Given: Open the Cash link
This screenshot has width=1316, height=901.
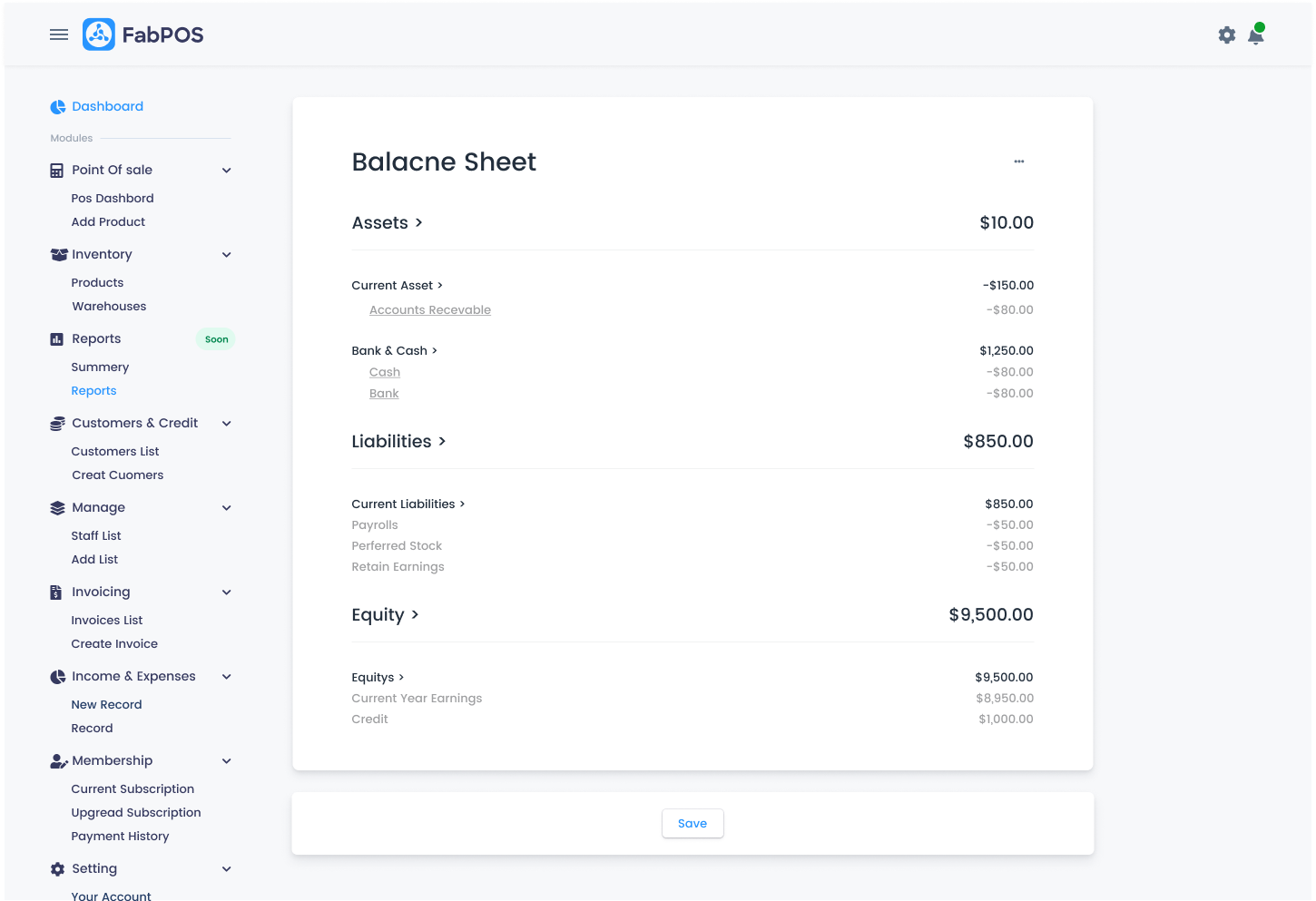Looking at the screenshot, I should pos(385,373).
